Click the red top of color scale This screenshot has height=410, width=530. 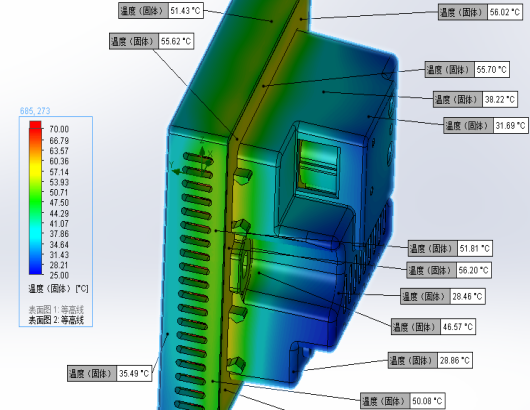click(35, 124)
